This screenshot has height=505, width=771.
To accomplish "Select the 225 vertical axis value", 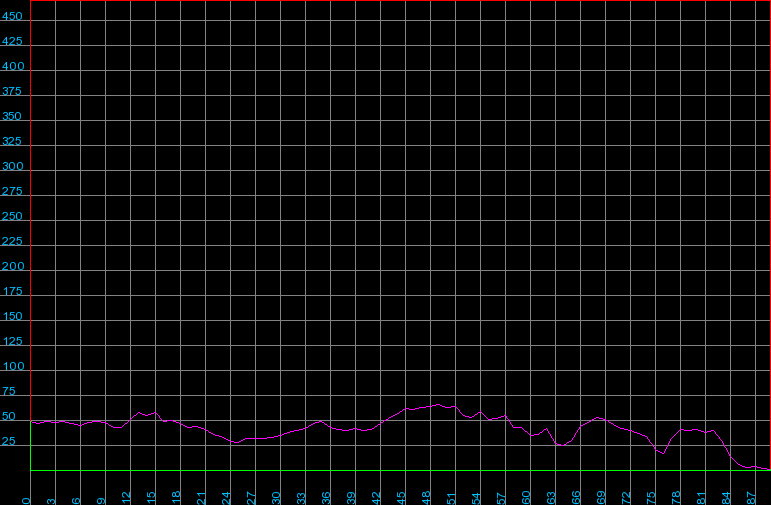I will [12, 241].
